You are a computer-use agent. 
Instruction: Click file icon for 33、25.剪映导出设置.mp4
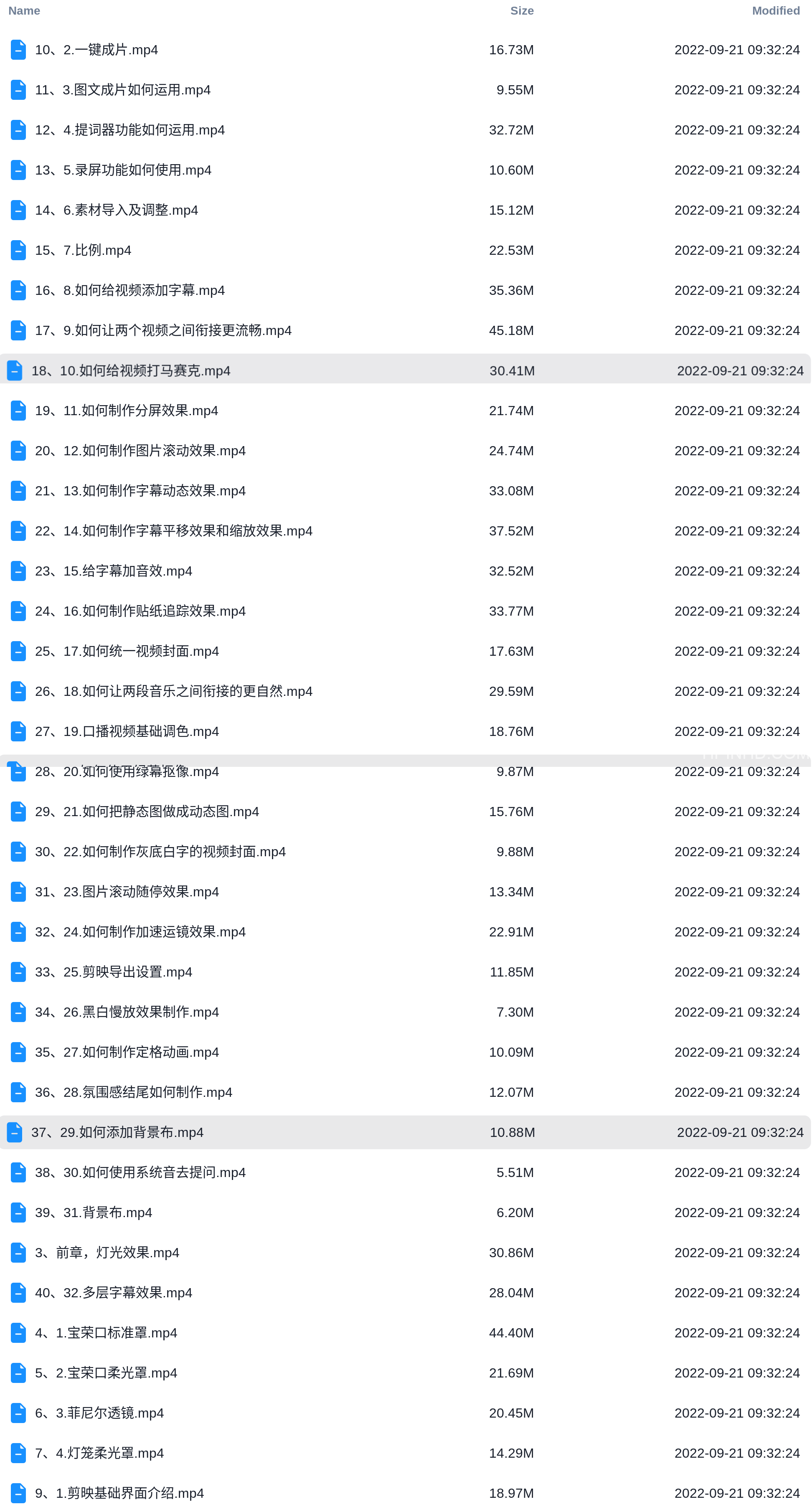tap(18, 972)
